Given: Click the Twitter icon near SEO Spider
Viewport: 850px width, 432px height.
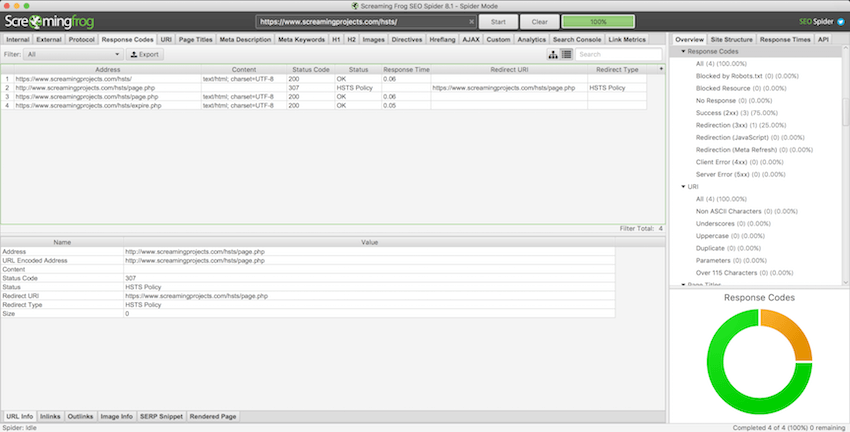Looking at the screenshot, I should click(x=841, y=22).
